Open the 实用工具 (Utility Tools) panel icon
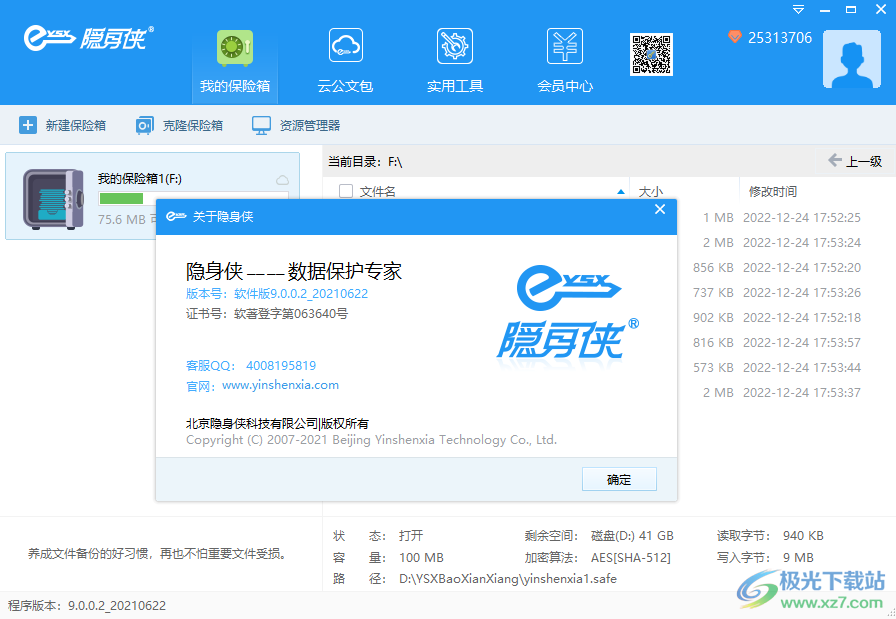 click(x=453, y=46)
